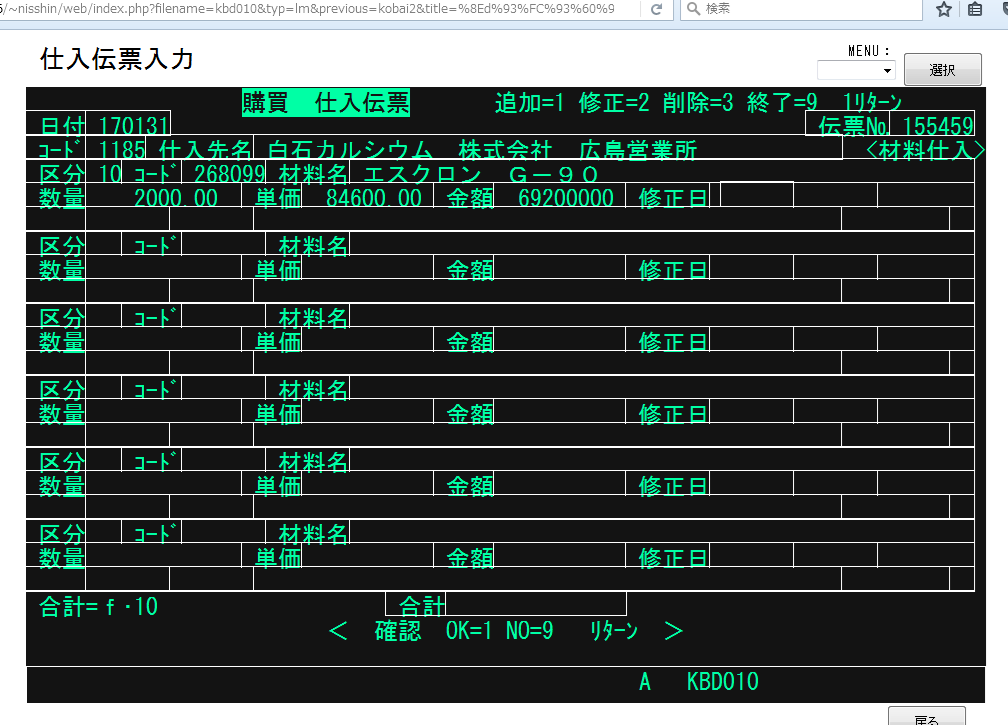The height and width of the screenshot is (725, 1008).
Task: Open the MENU dropdown
Action: click(856, 71)
